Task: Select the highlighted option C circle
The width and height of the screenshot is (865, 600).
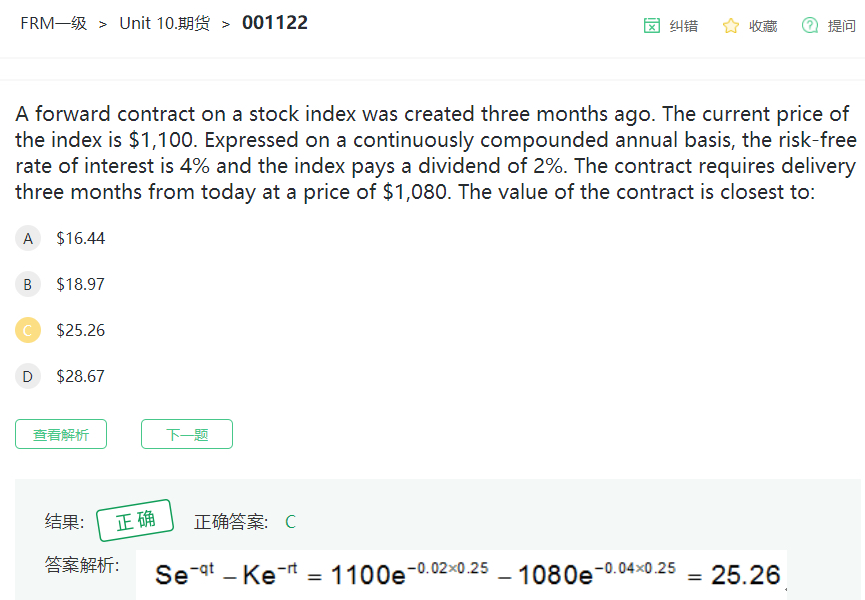Action: coord(28,330)
